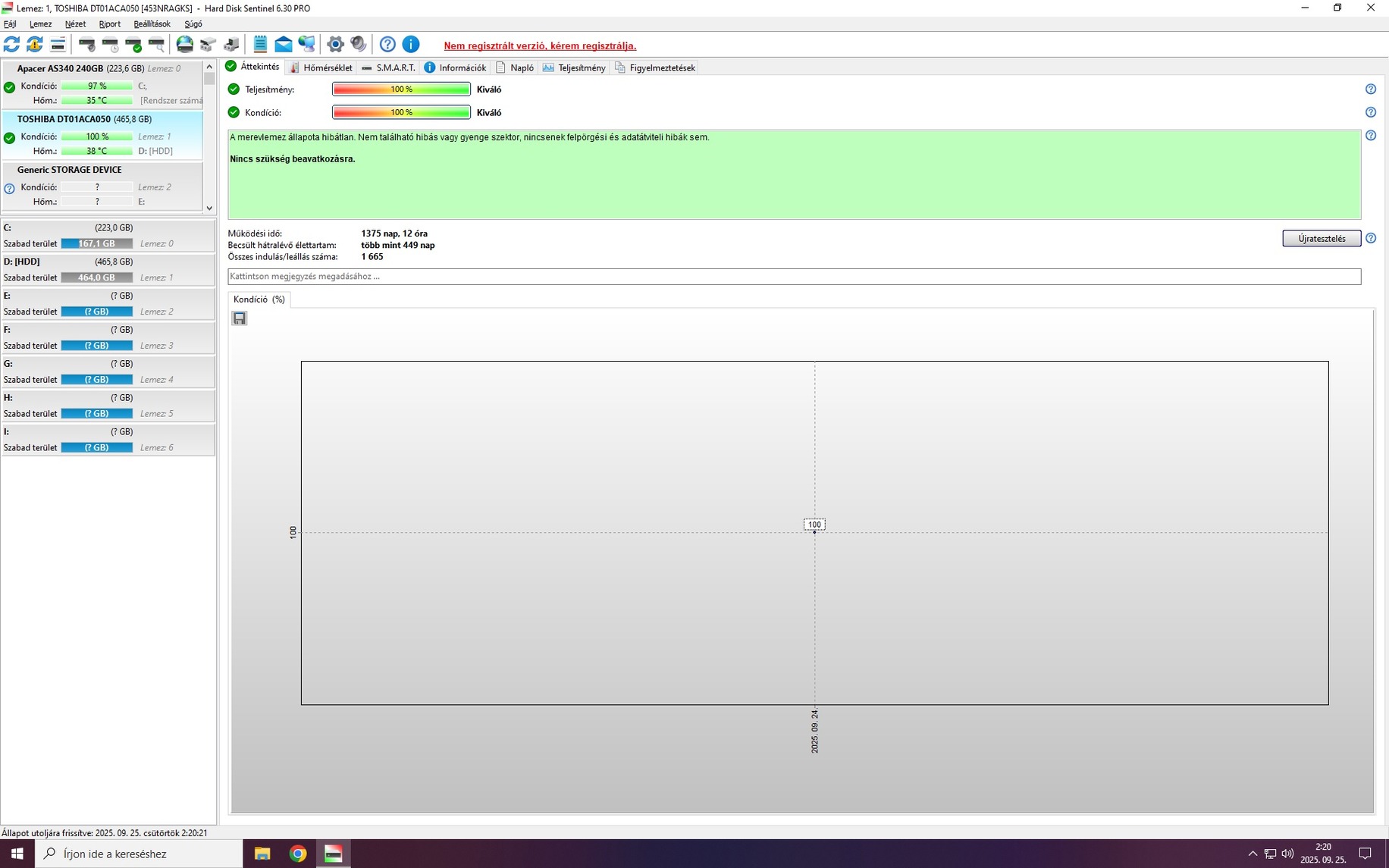Screen dimensions: 1389x868
Task: Click help icon beside the green status text
Action: point(1371,136)
